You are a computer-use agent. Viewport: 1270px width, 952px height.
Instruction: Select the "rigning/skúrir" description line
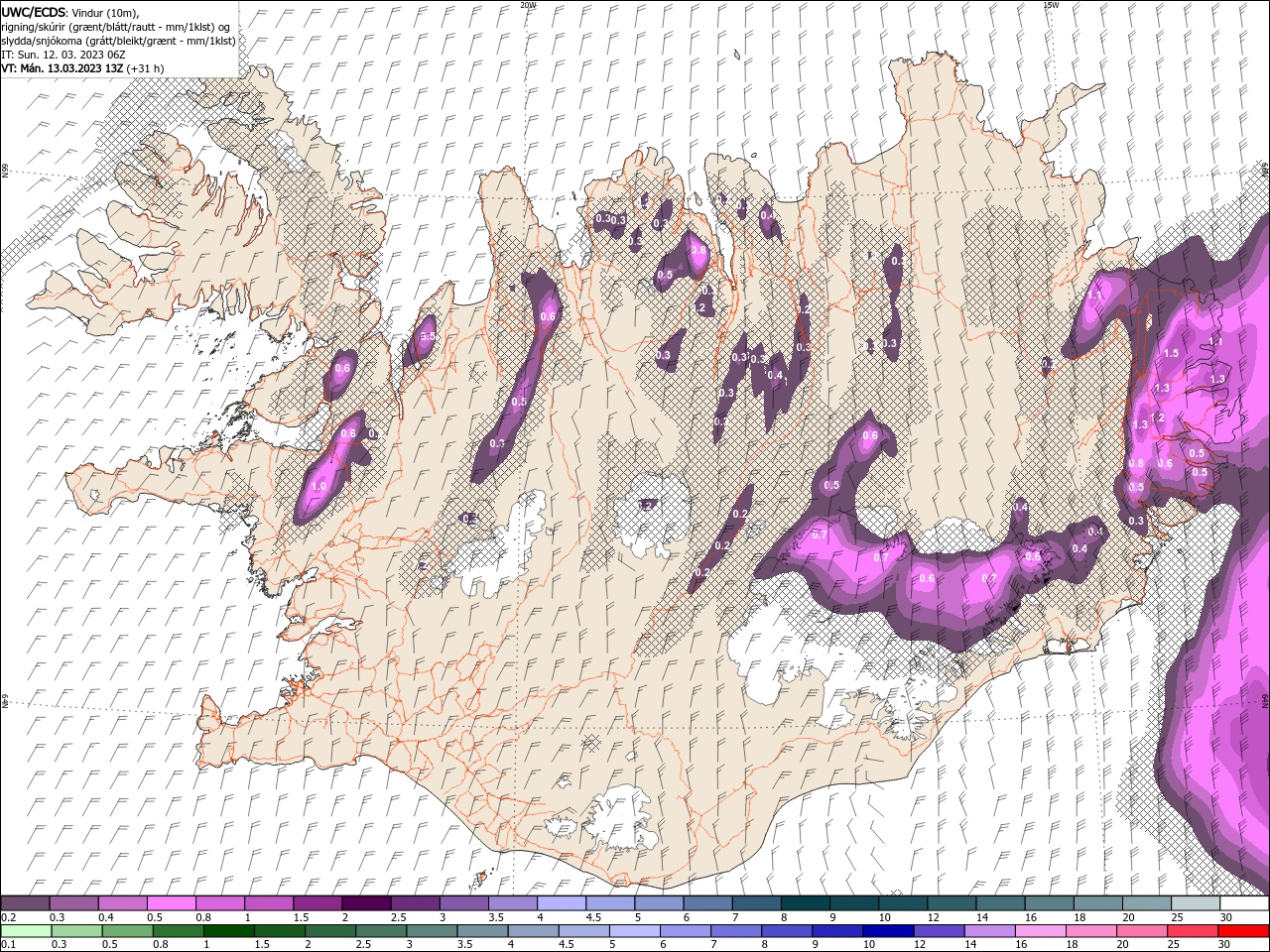pyautogui.click(x=117, y=27)
